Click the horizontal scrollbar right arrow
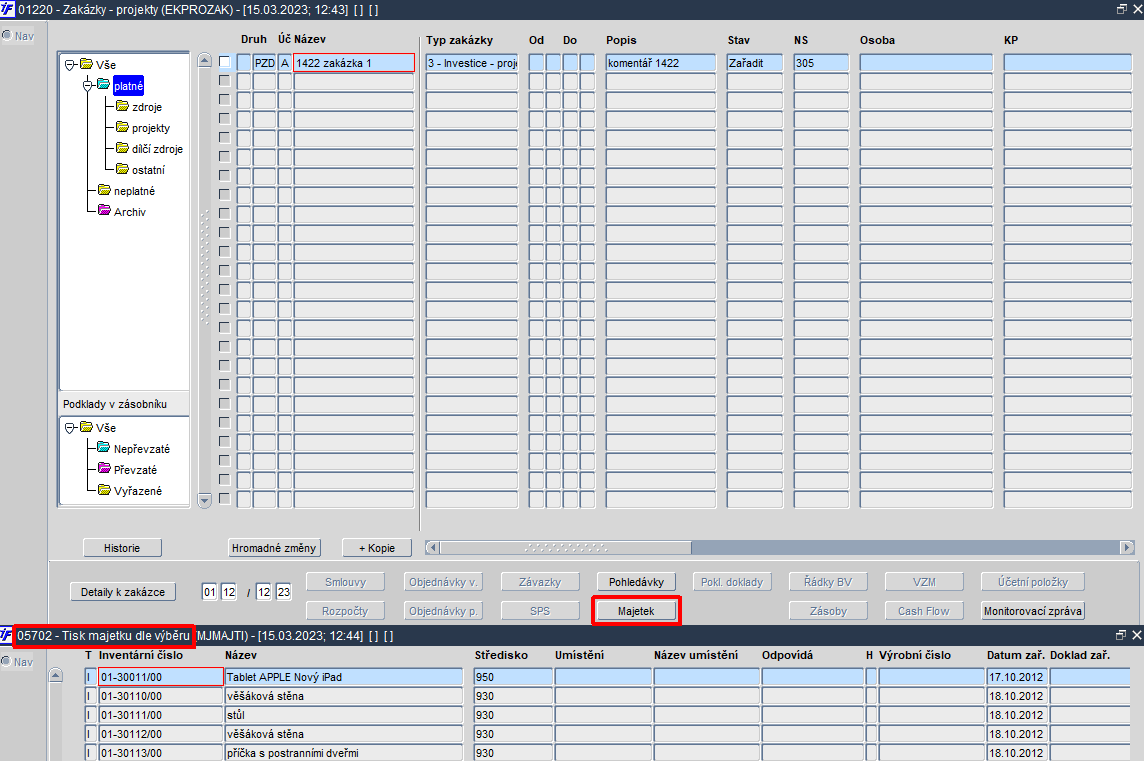 coord(1127,547)
